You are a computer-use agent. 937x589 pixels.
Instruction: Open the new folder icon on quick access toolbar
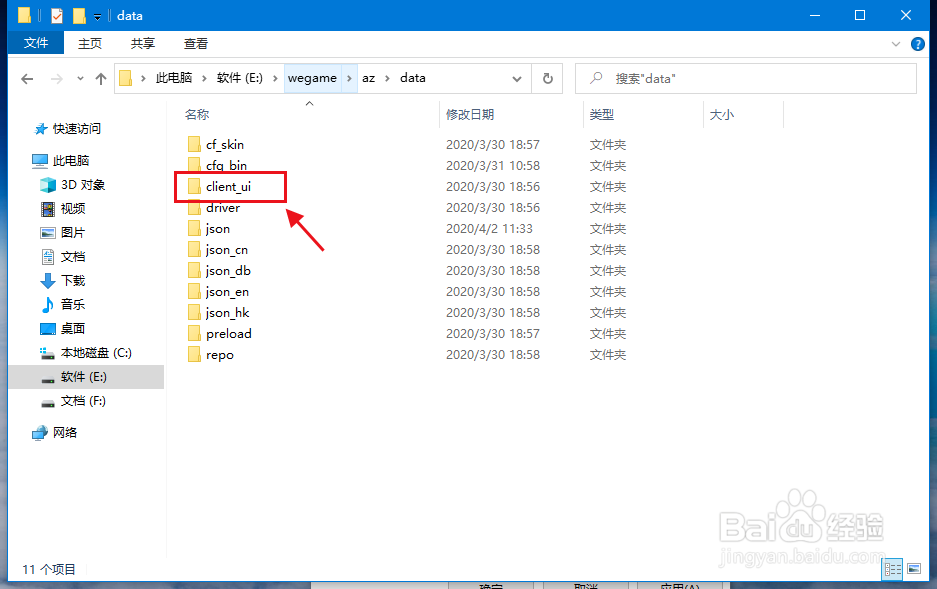[x=79, y=15]
